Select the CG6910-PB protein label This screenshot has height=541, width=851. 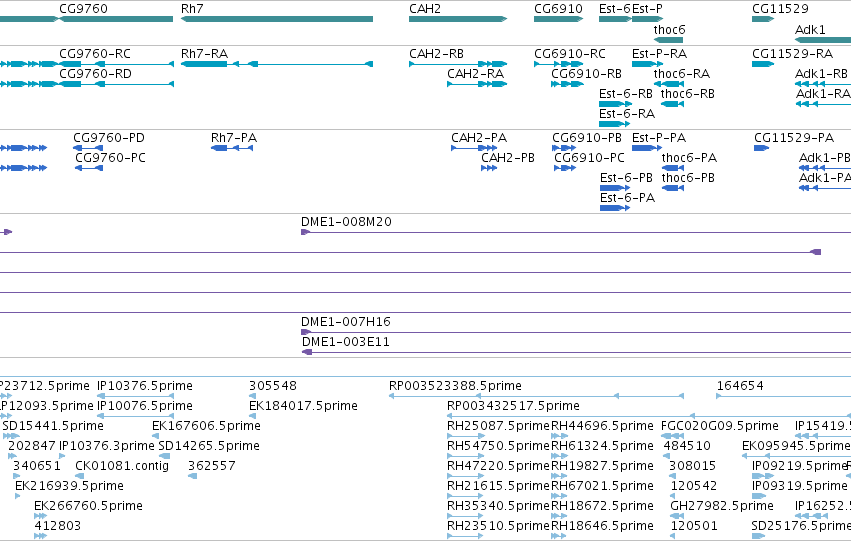pos(587,138)
